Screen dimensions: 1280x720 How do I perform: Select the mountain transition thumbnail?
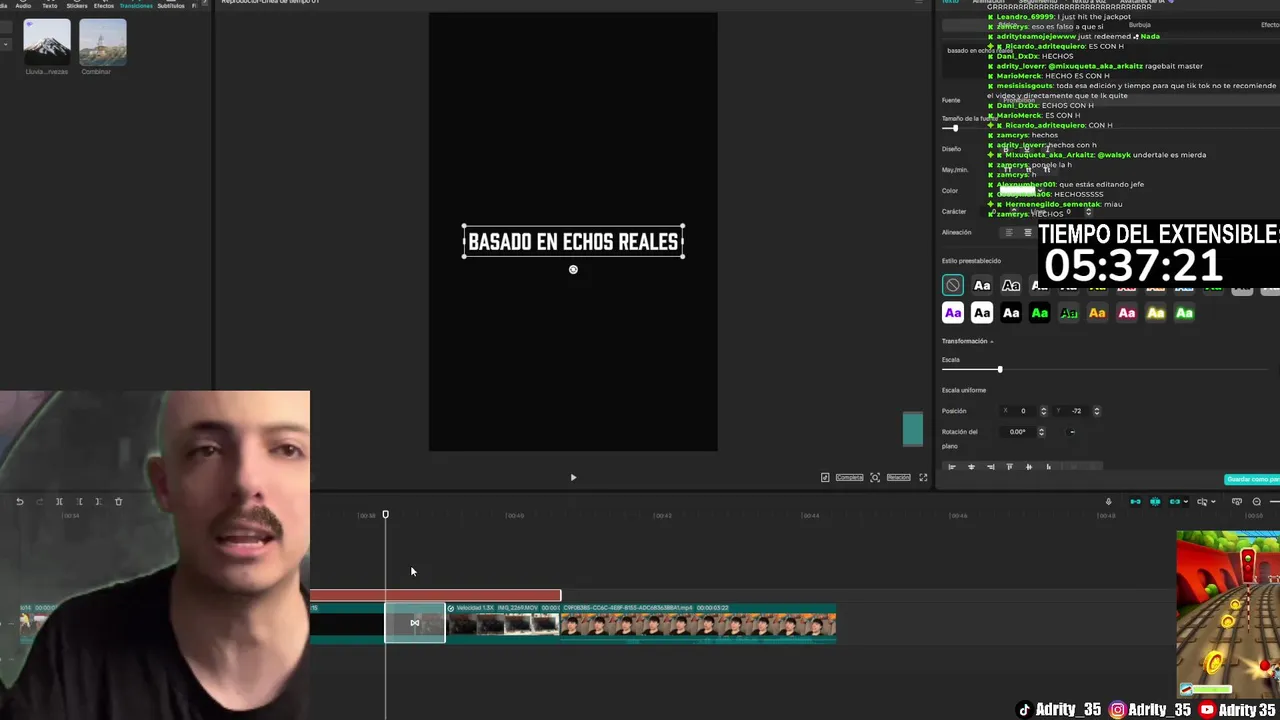(47, 43)
